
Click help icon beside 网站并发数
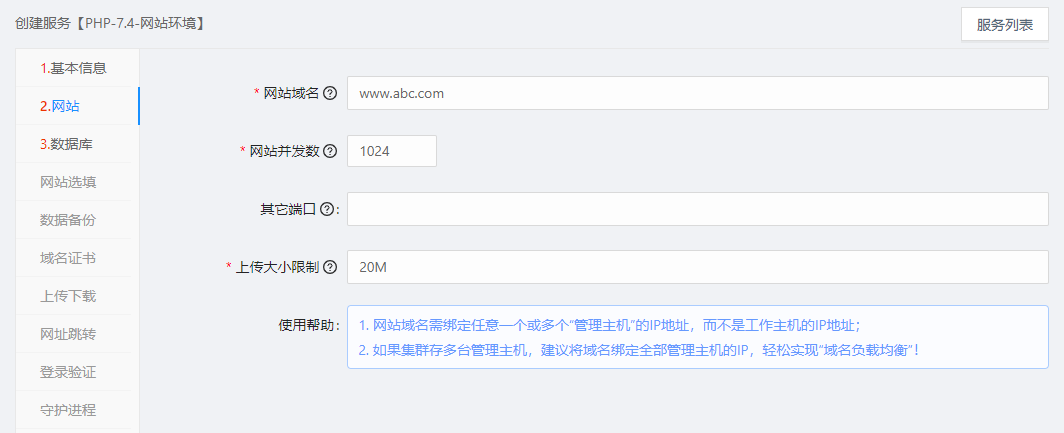(330, 151)
